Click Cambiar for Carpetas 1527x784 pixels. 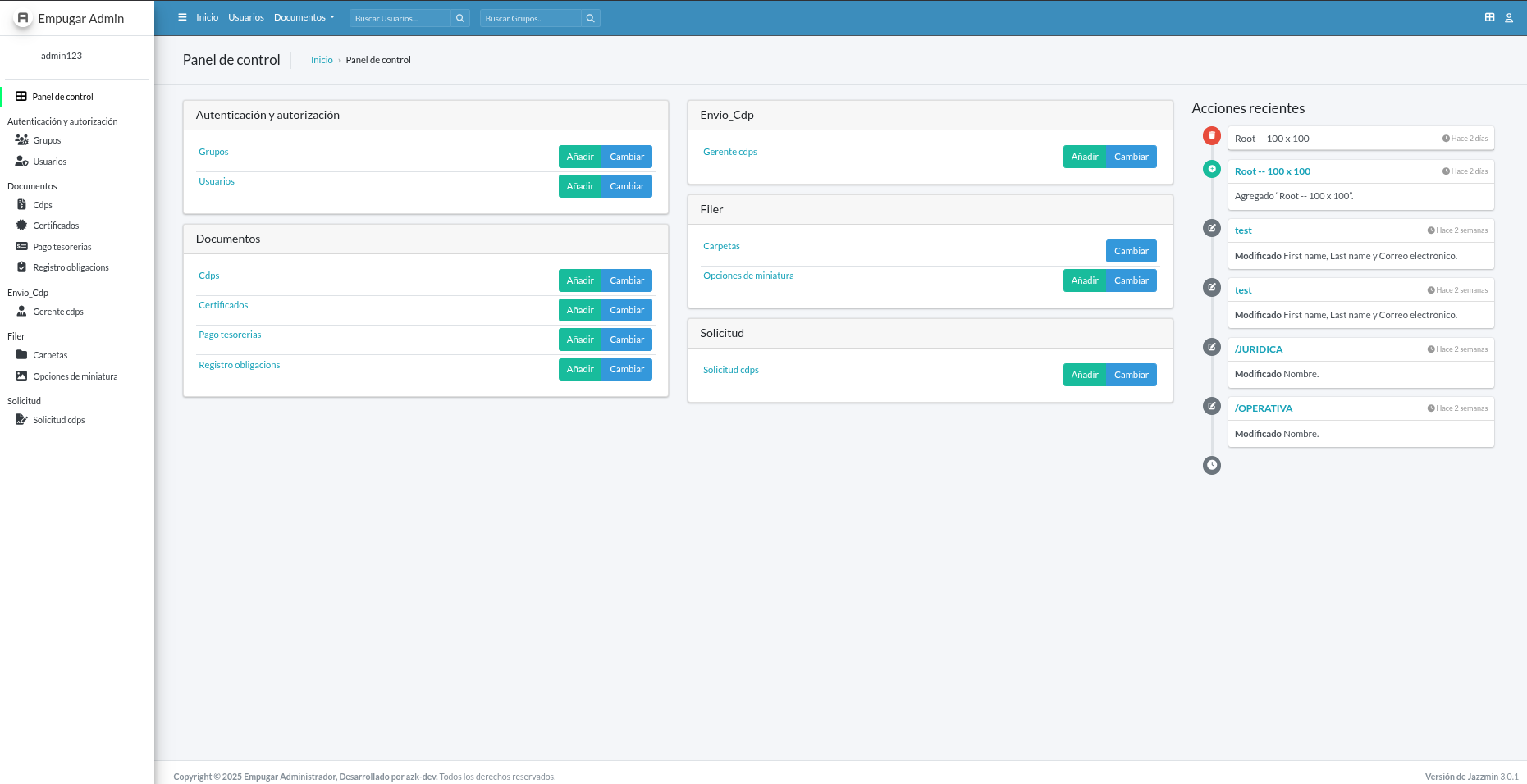tap(1131, 251)
